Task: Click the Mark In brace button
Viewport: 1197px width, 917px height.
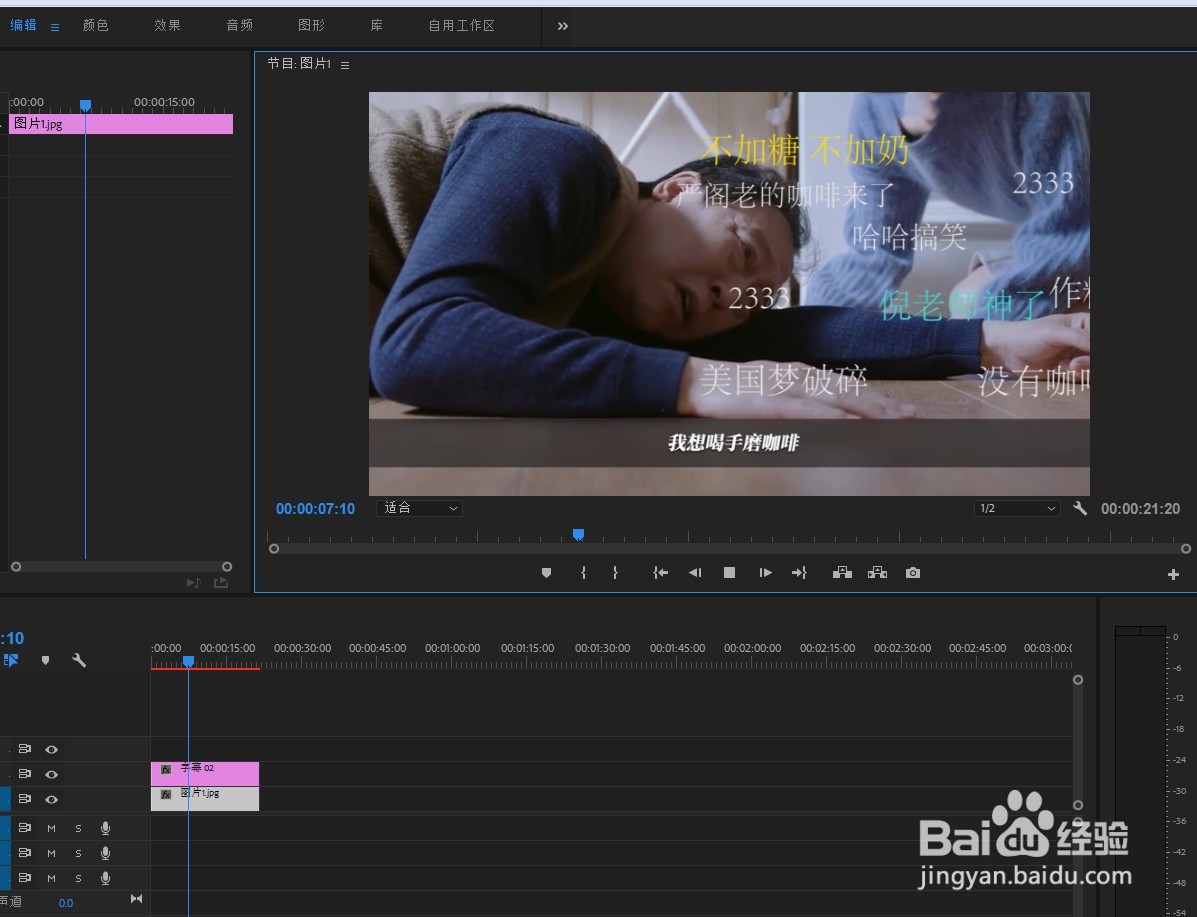Action: [583, 573]
